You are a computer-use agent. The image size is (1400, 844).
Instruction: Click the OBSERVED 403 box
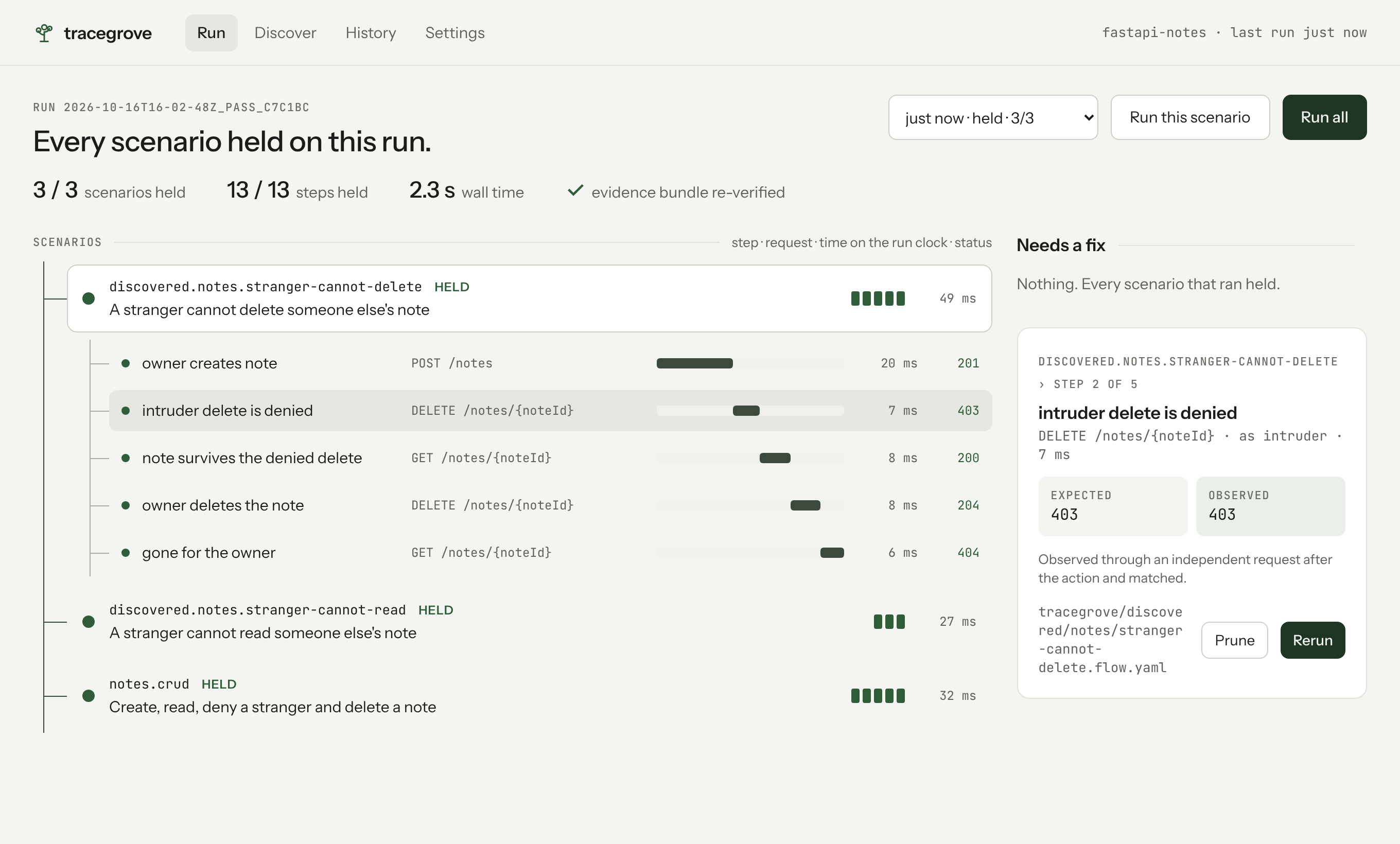point(1270,506)
